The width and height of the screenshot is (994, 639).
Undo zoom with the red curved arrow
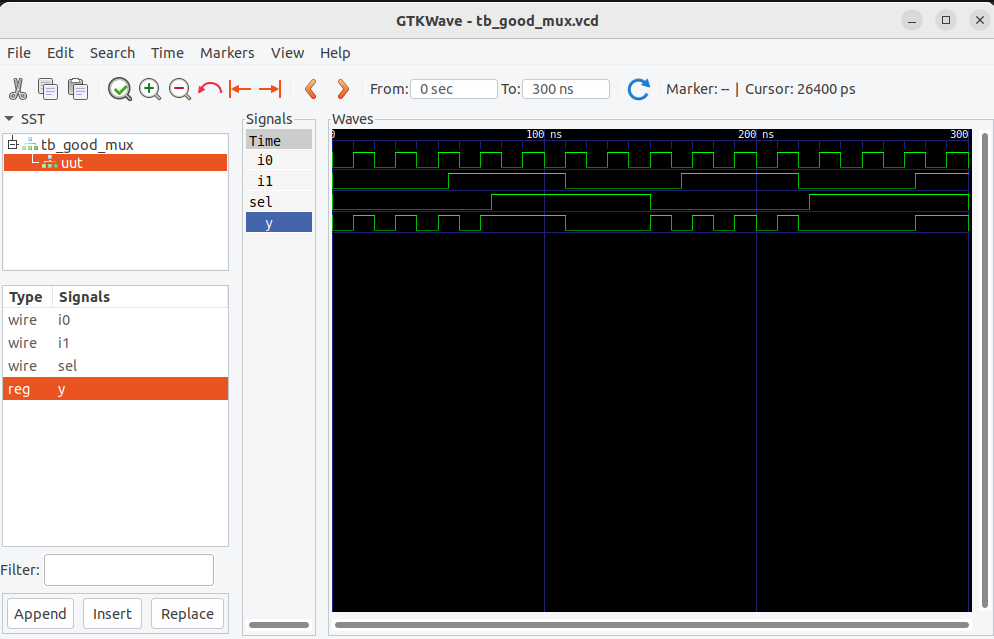(209, 89)
